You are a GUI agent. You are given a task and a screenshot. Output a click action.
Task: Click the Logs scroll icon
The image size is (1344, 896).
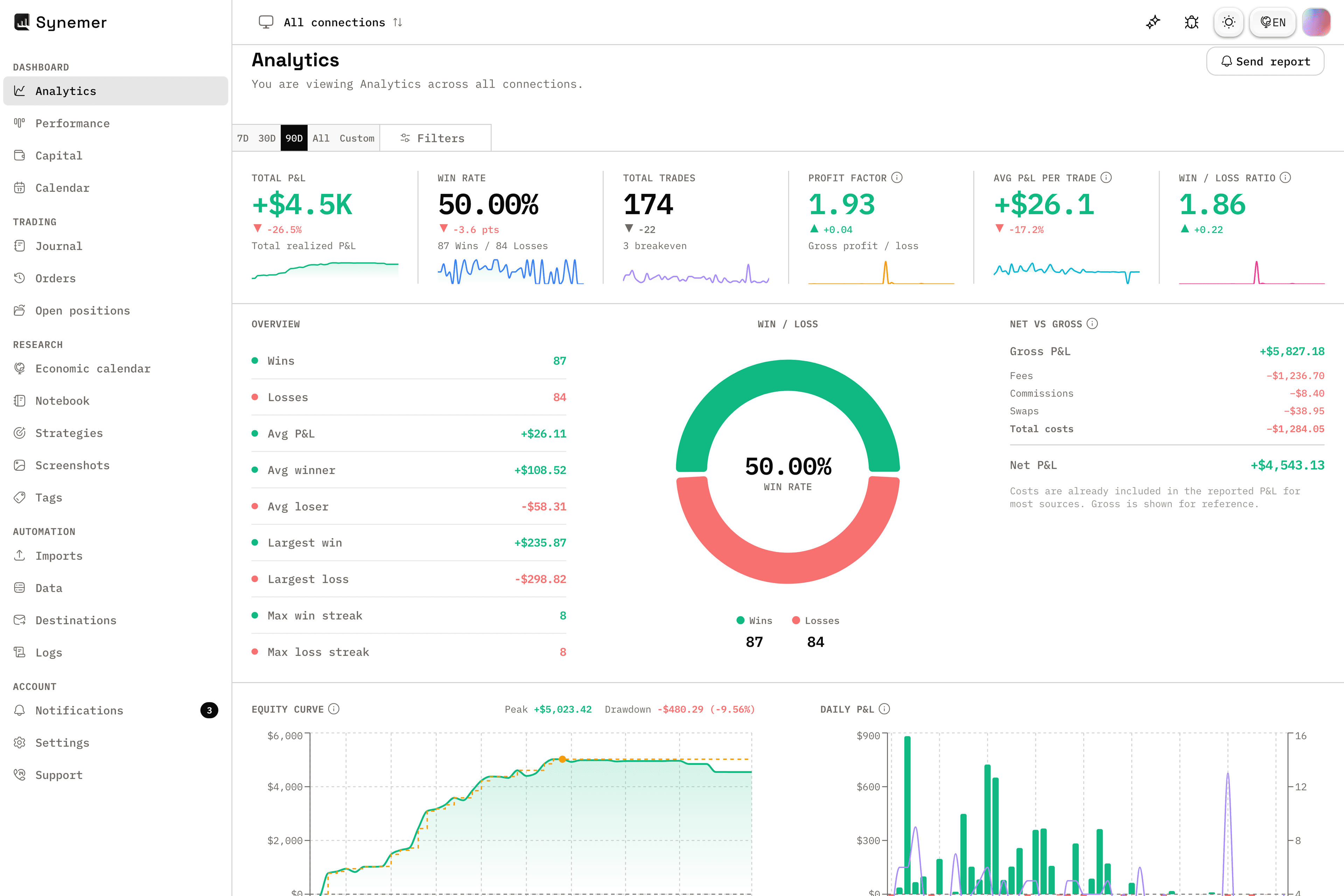point(20,652)
